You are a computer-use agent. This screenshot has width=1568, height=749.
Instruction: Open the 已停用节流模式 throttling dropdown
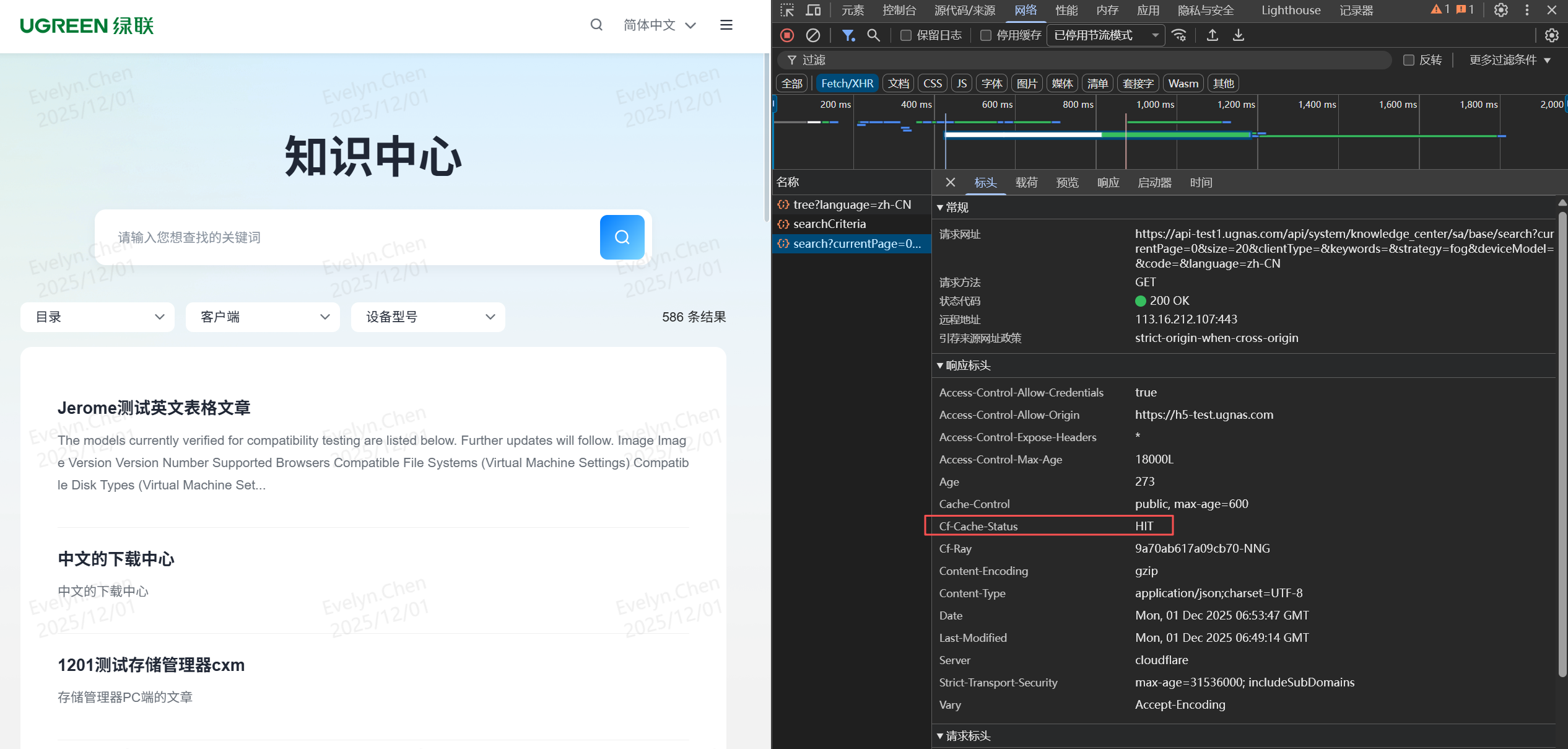tap(1105, 35)
